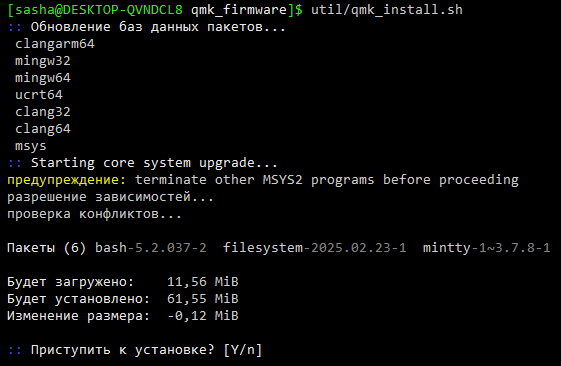The width and height of the screenshot is (561, 366).
Task: Select the clang64 repository line
Action: (43, 129)
